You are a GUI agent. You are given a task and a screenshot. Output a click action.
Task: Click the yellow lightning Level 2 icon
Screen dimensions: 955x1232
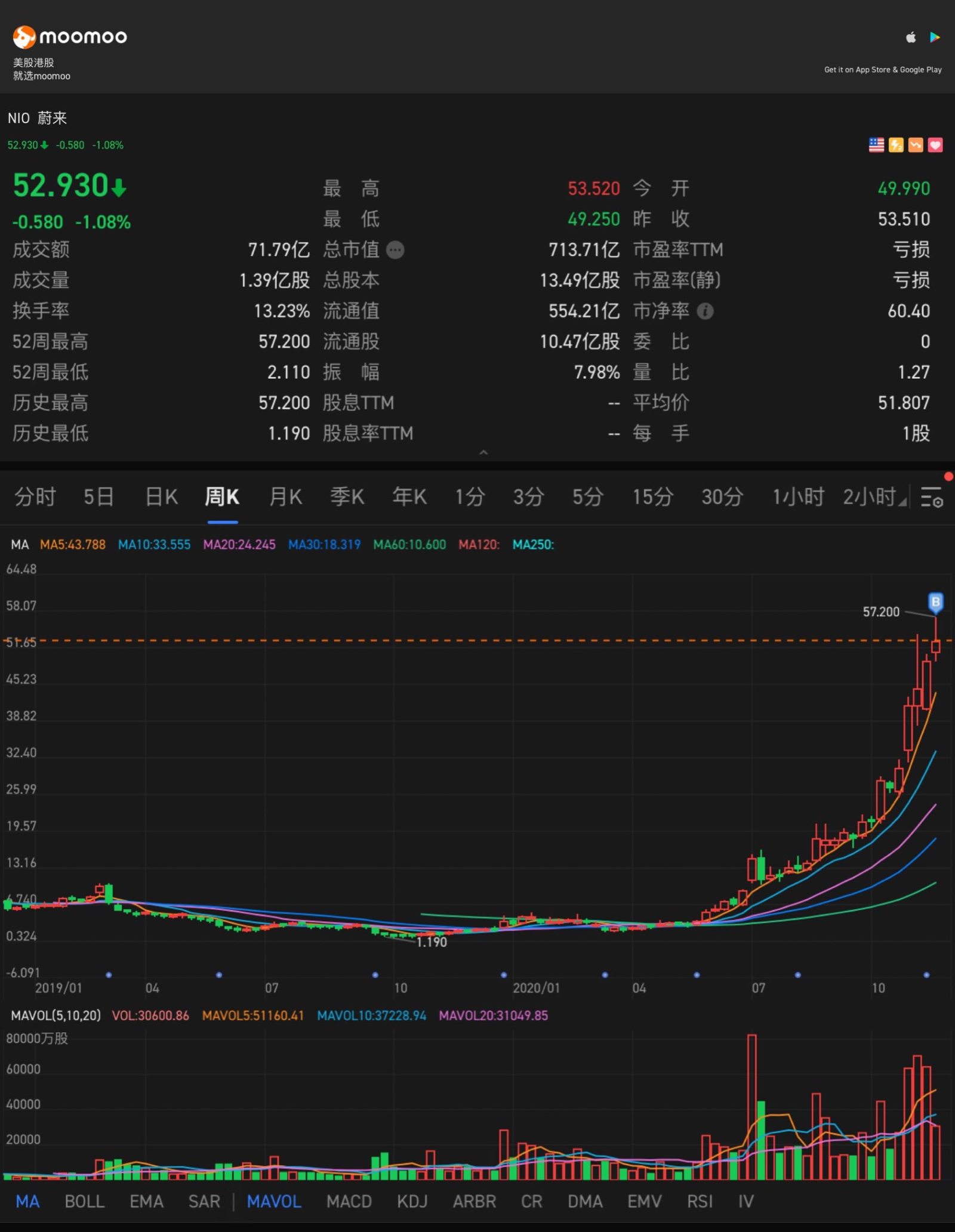click(x=896, y=145)
